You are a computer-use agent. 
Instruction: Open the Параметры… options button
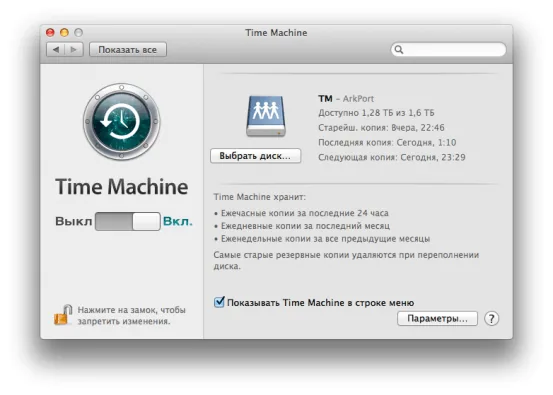click(437, 318)
